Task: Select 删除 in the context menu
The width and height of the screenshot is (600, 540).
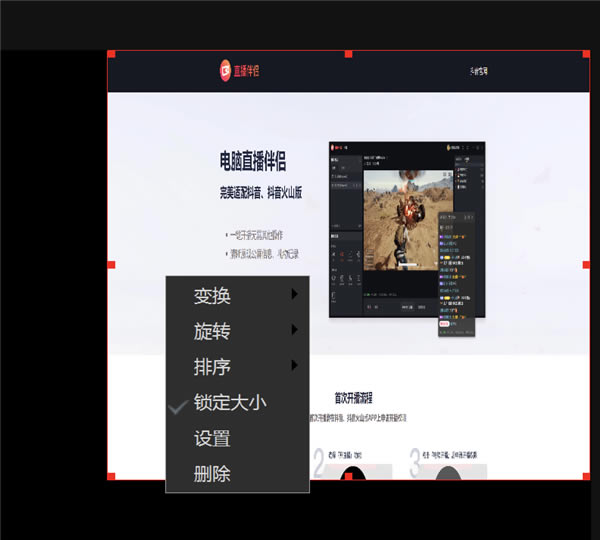Action: [212, 474]
